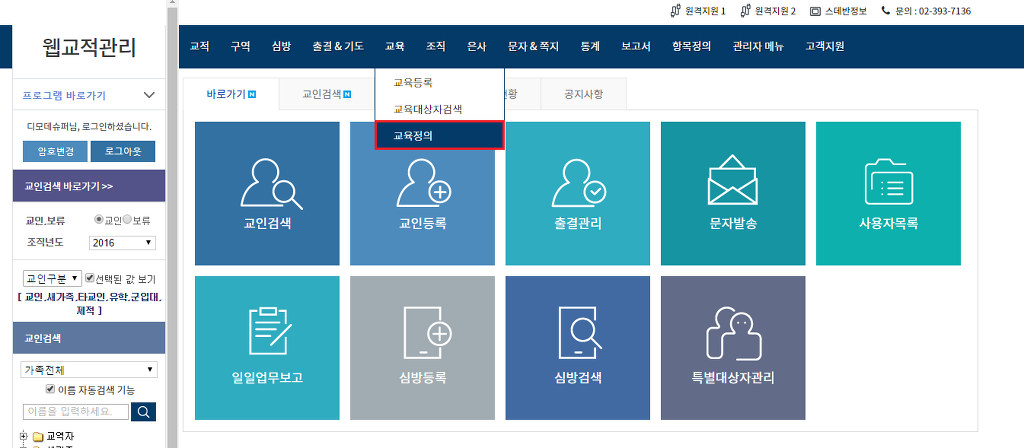The width and height of the screenshot is (1024, 448).
Task: Open the 심방검색 tile icon
Action: [579, 333]
